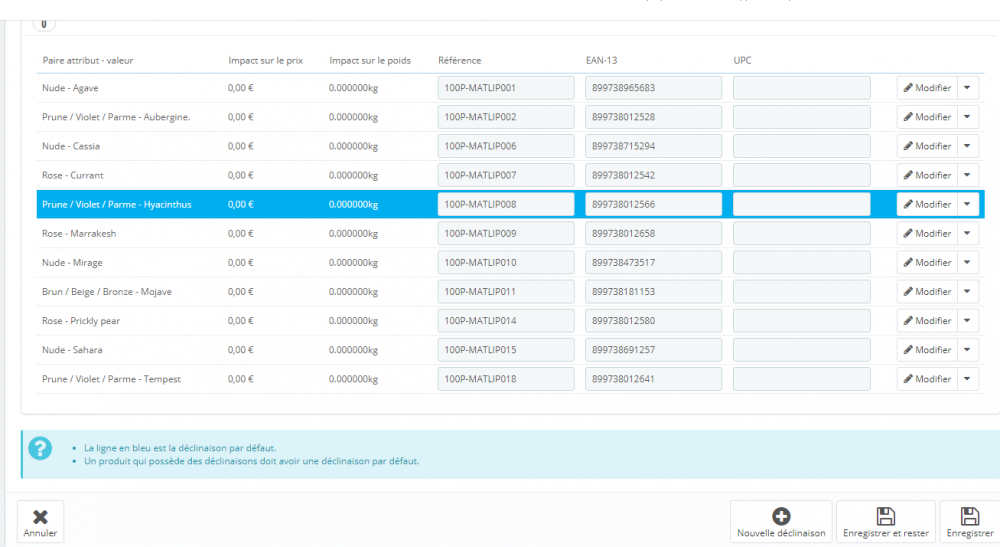
Task: Click the Impact sur le poids header
Action: pyautogui.click(x=370, y=61)
